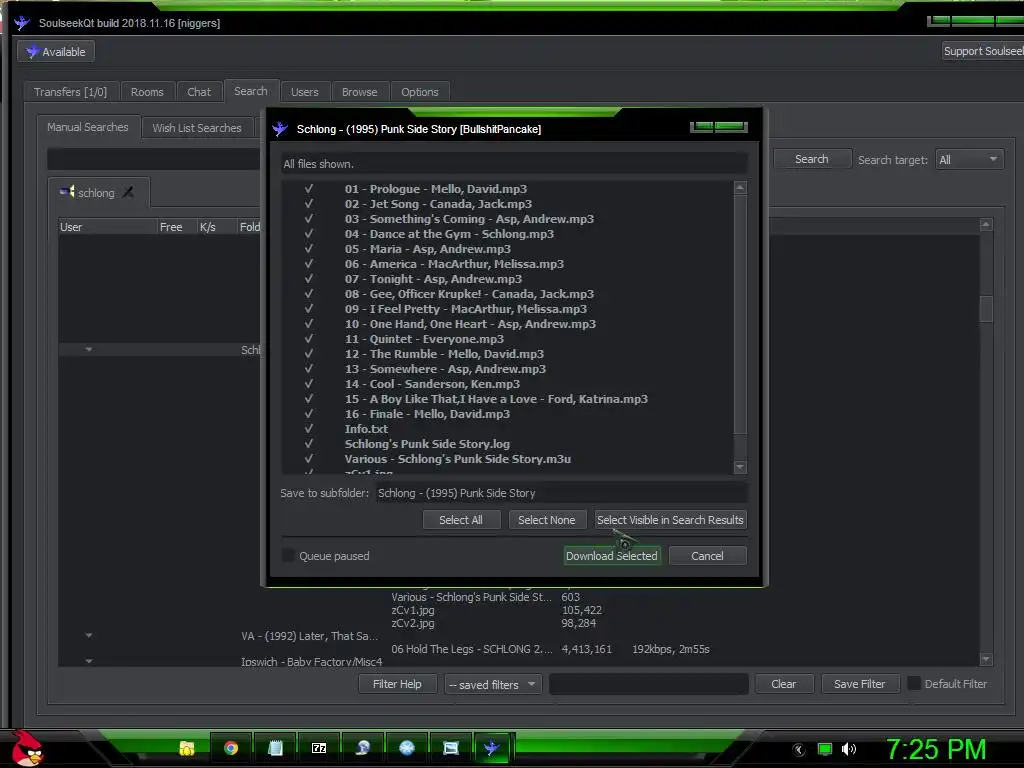This screenshot has width=1024, height=768.
Task: Switch to the Transfers [1/0] tab
Action: coord(71,92)
